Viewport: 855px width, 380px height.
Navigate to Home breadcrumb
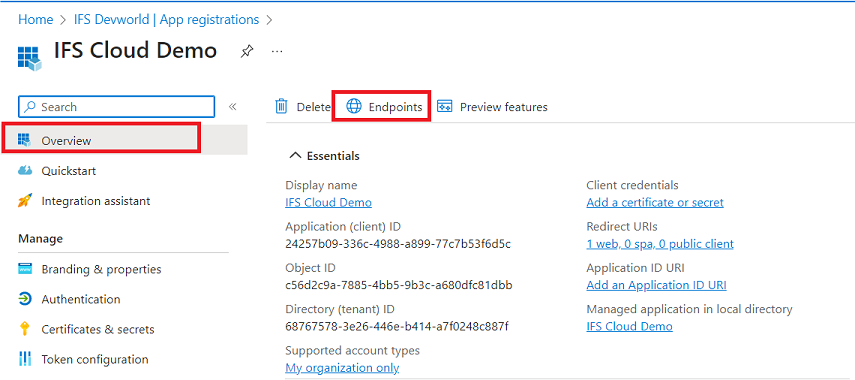[x=35, y=20]
